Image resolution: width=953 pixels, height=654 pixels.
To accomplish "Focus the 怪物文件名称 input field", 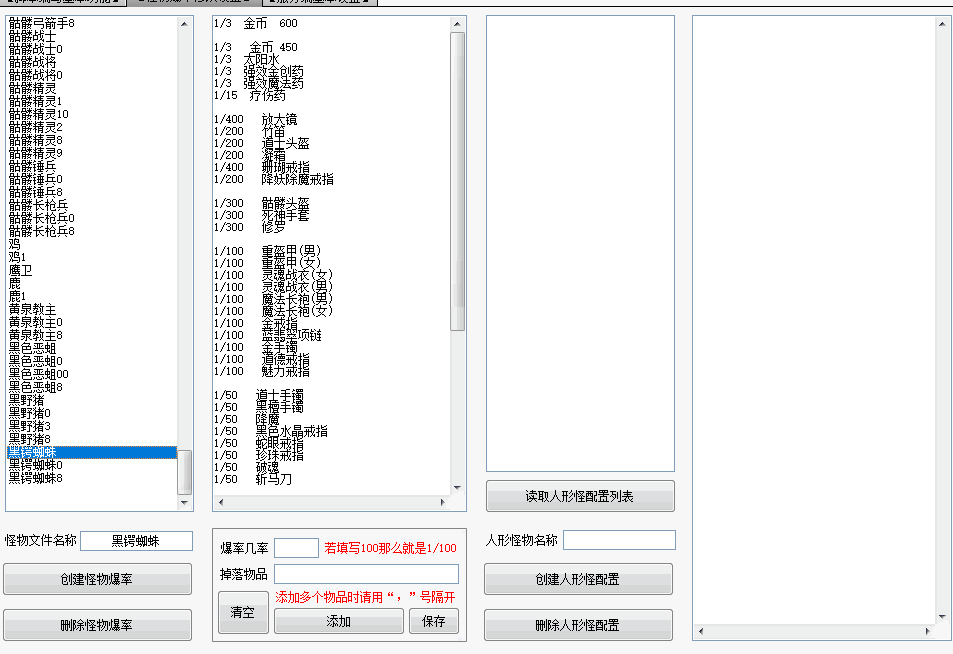I will tap(136, 541).
